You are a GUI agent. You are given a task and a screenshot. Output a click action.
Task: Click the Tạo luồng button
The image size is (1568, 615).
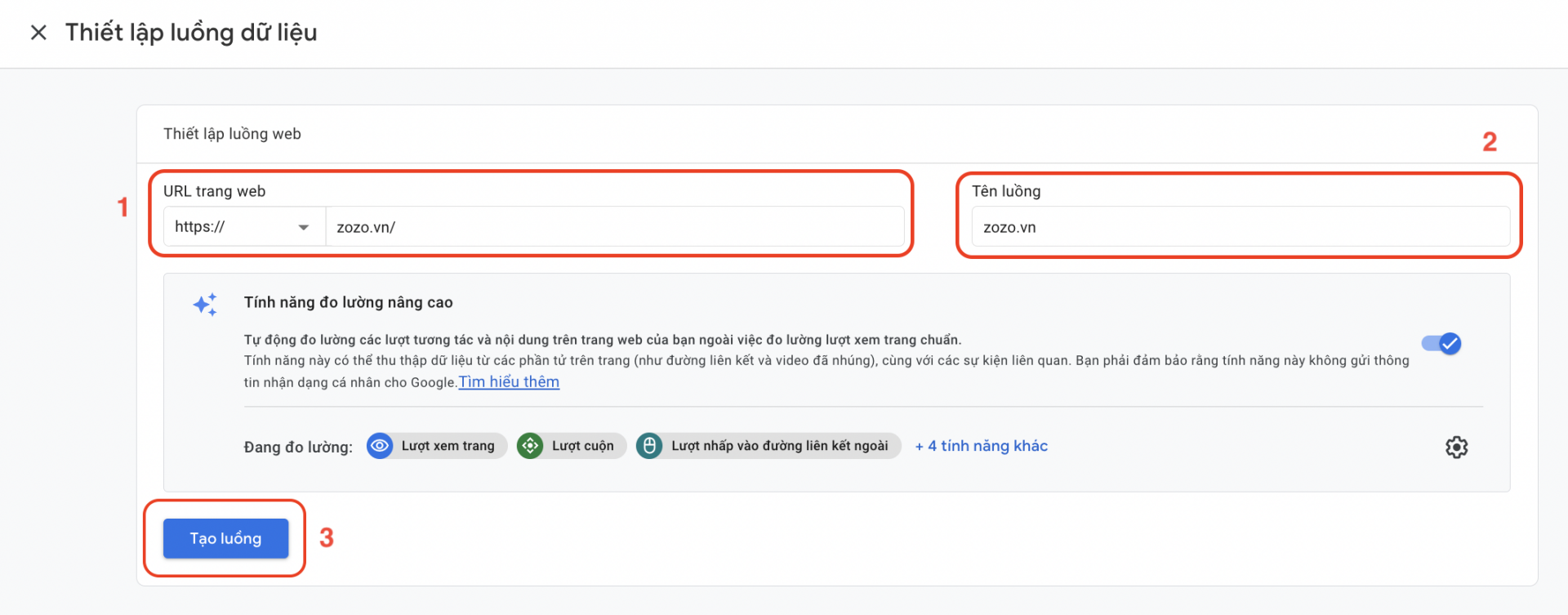point(225,538)
